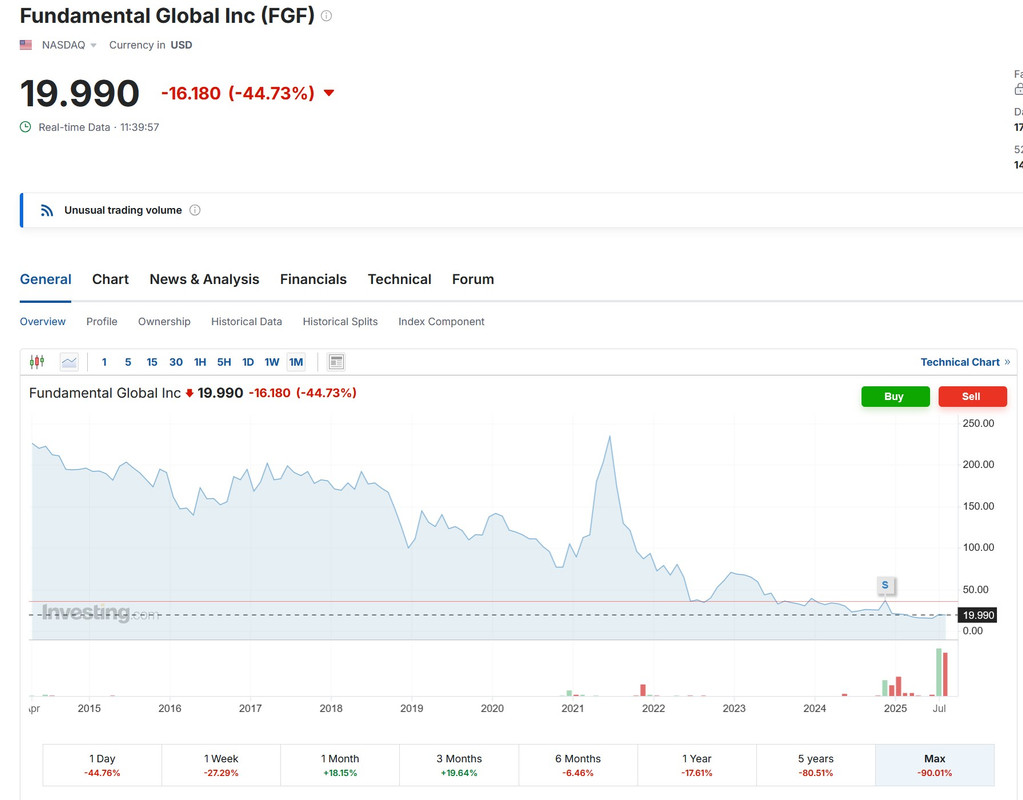Image resolution: width=1023 pixels, height=800 pixels.
Task: Switch to the General tab
Action: 45,279
